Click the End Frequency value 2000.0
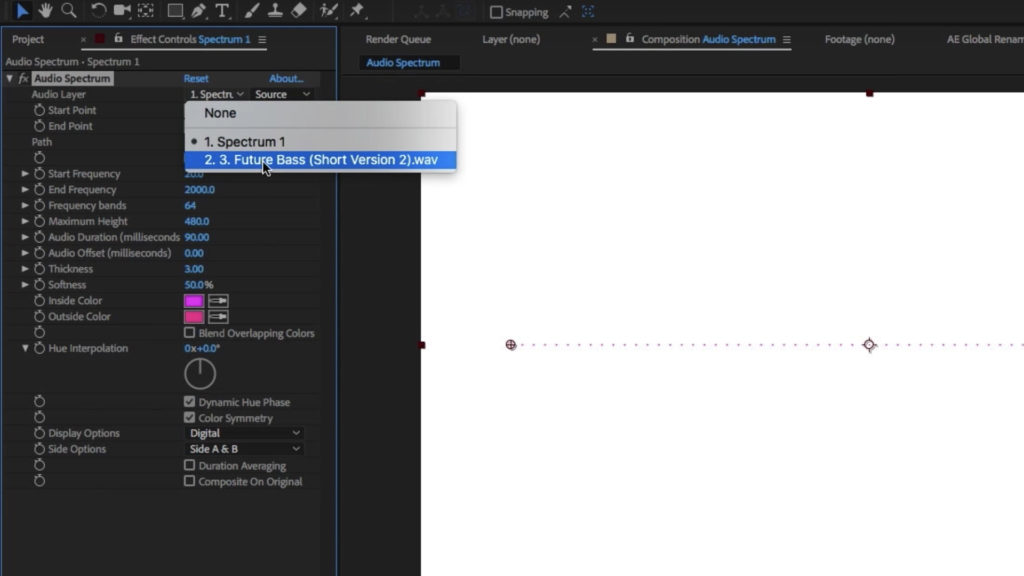Image resolution: width=1024 pixels, height=576 pixels. (199, 189)
